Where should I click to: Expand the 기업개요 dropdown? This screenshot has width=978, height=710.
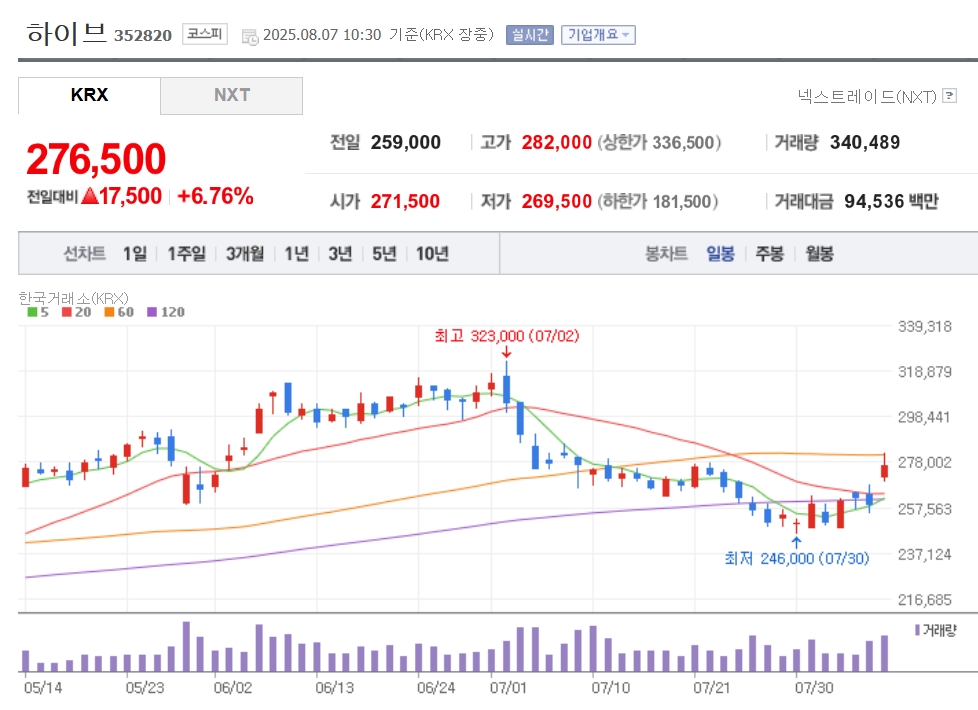[x=598, y=35]
